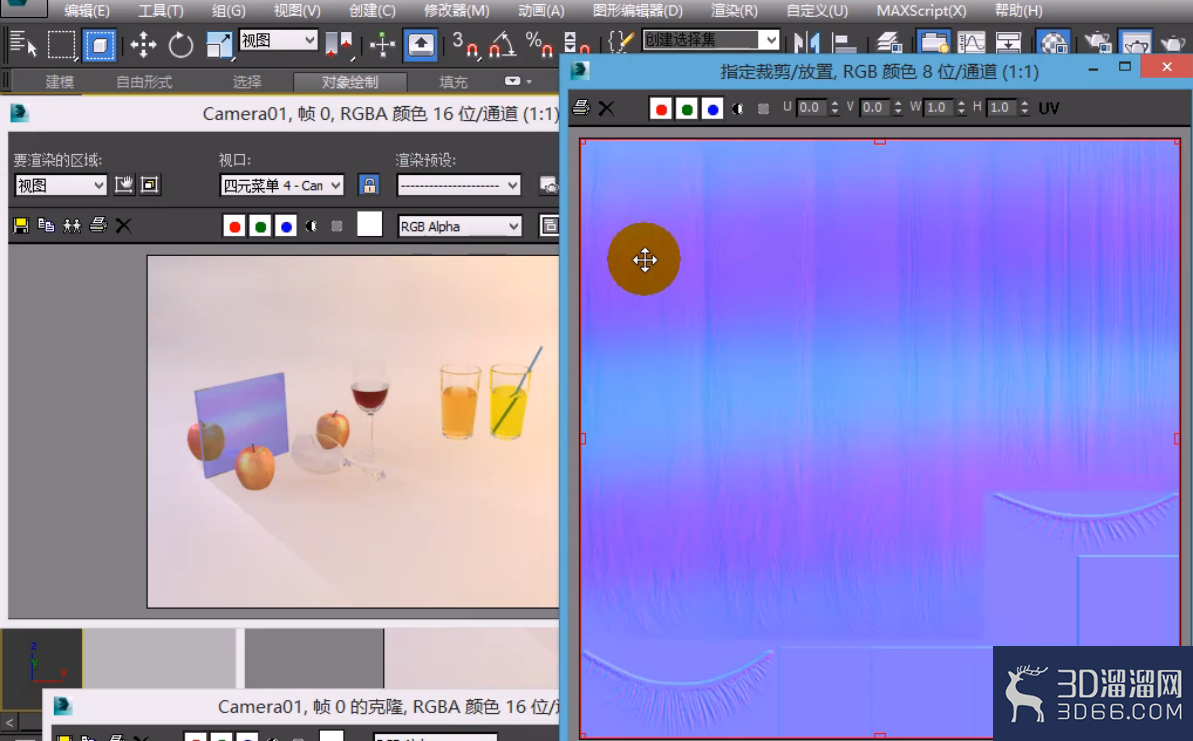Click the Select and Manipulate icon
Image resolution: width=1193 pixels, height=741 pixels.
(382, 45)
